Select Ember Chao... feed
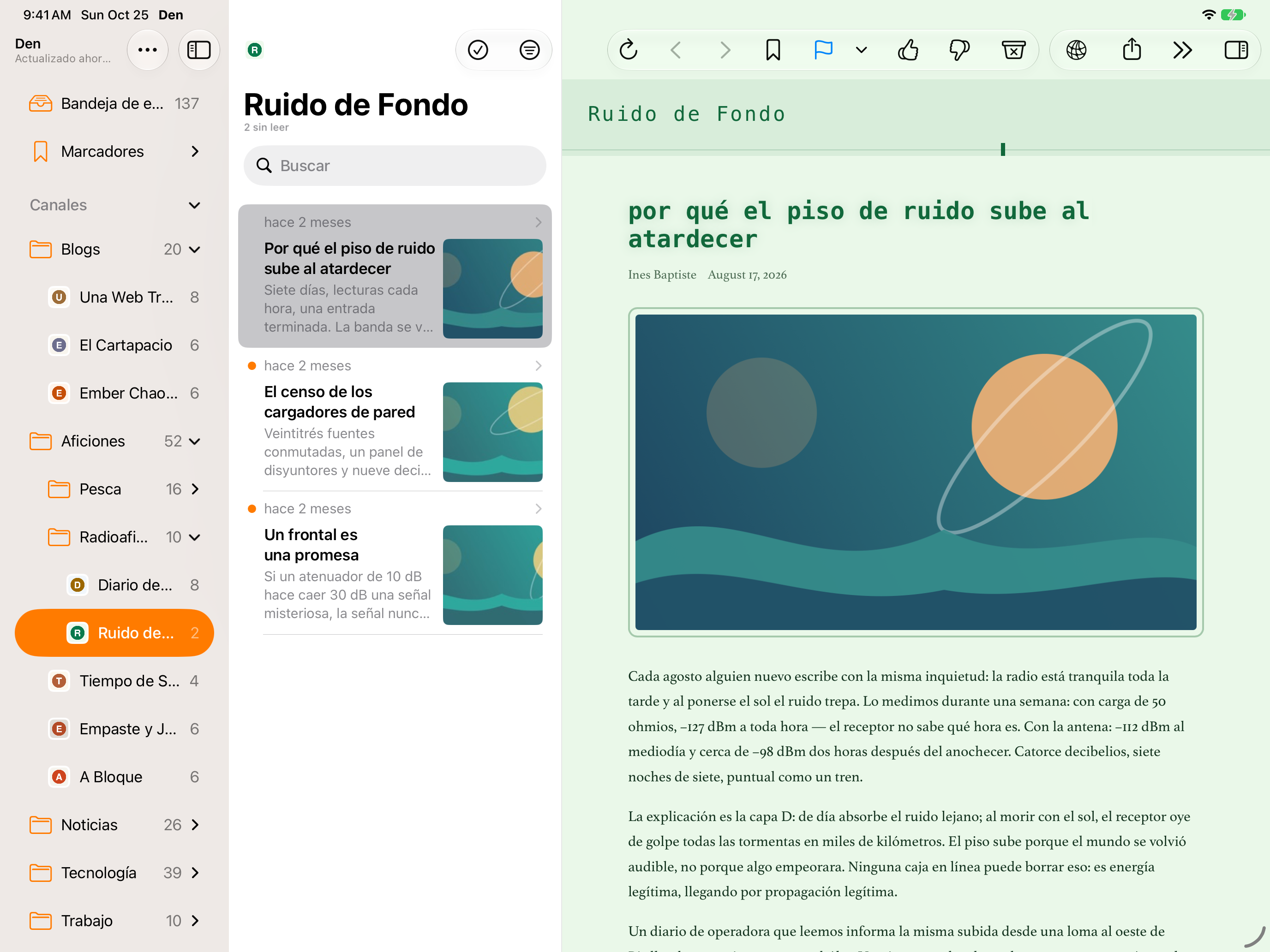The image size is (1270, 952). (x=114, y=393)
